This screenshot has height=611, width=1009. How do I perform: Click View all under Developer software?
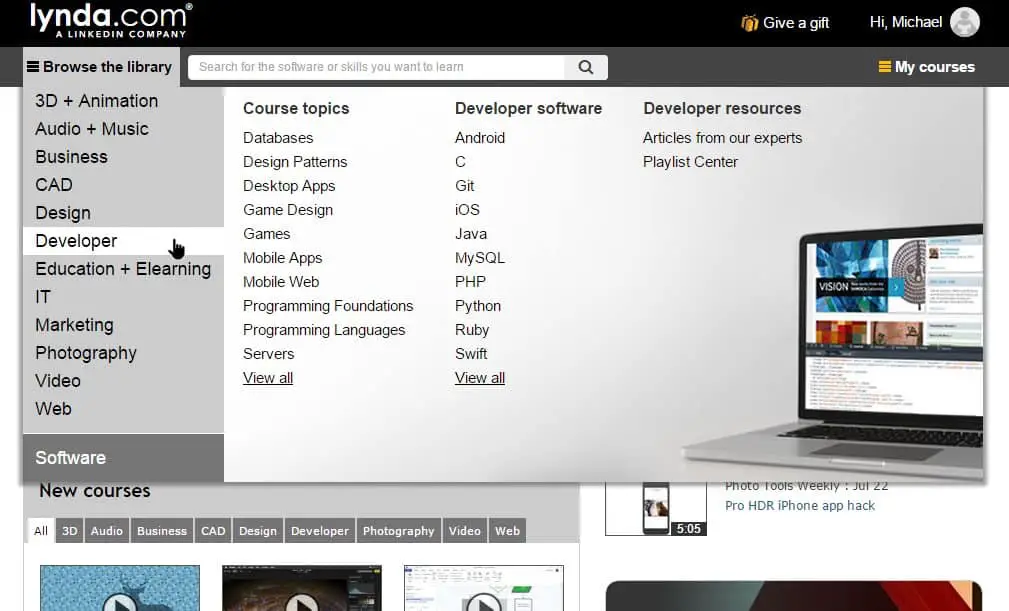point(480,378)
